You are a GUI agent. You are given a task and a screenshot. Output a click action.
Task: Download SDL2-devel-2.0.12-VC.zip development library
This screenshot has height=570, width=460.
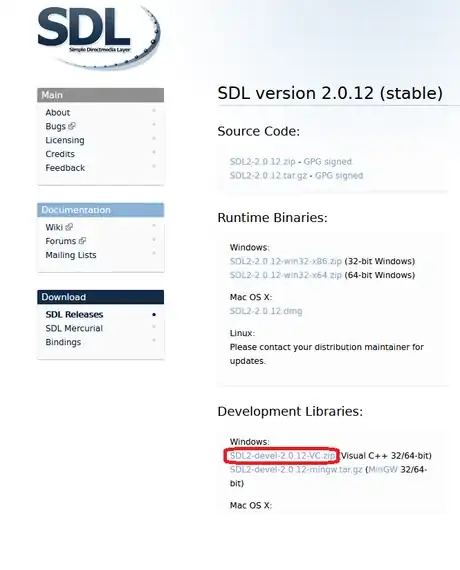[283, 455]
